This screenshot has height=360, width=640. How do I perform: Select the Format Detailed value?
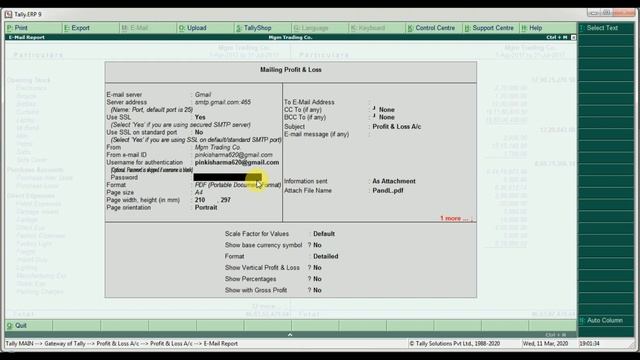(326, 256)
